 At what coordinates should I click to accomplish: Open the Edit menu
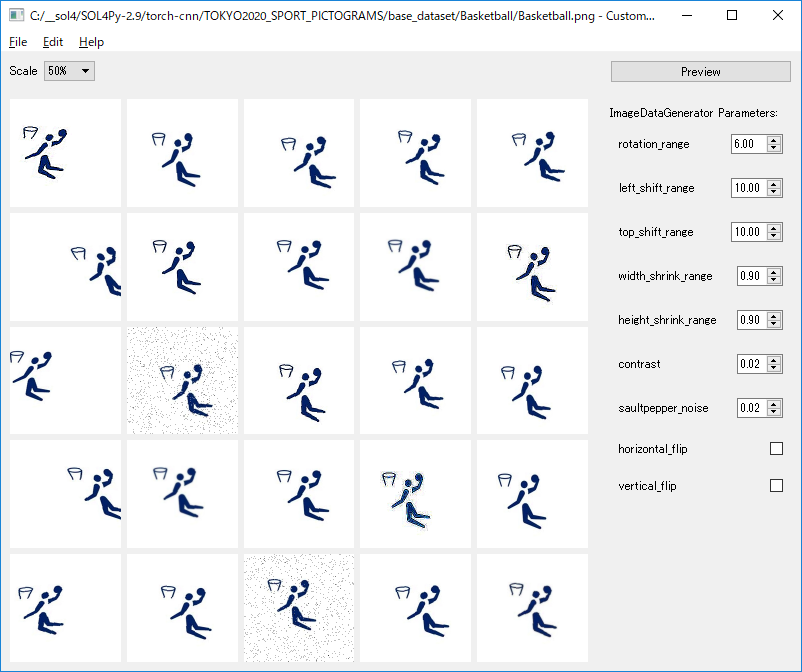(x=53, y=42)
